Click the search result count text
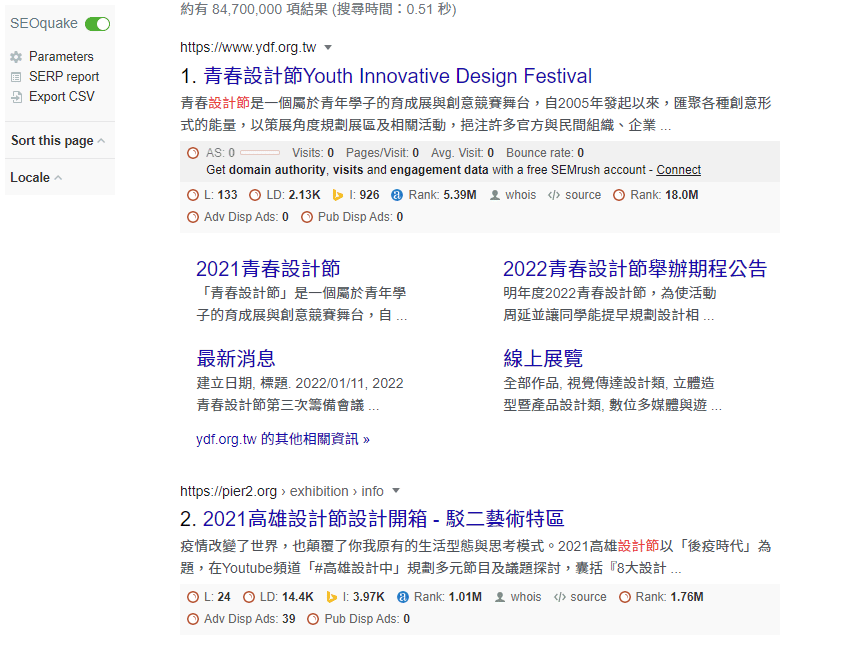 click(x=318, y=9)
